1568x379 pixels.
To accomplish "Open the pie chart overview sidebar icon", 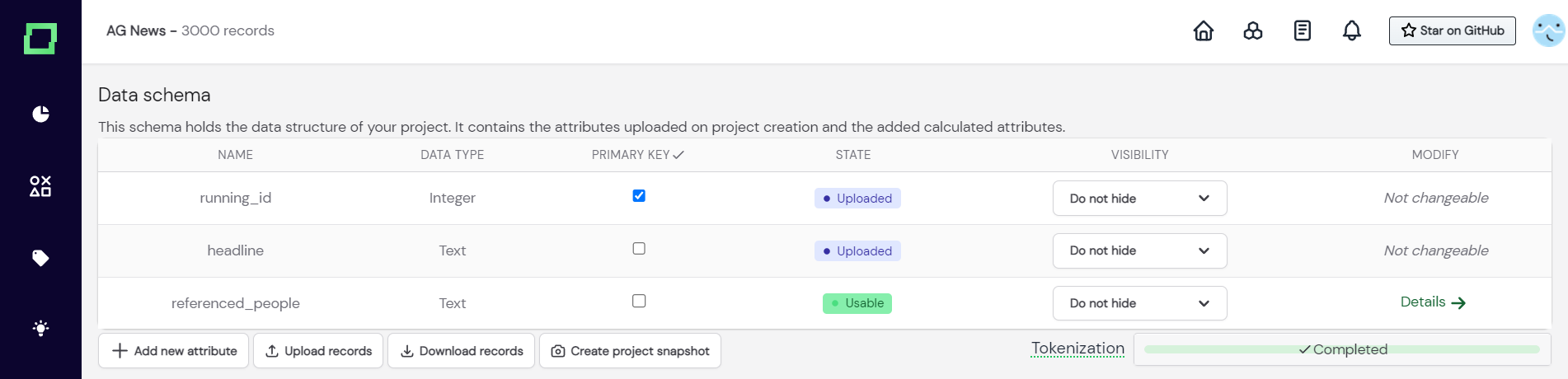I will pos(40,114).
